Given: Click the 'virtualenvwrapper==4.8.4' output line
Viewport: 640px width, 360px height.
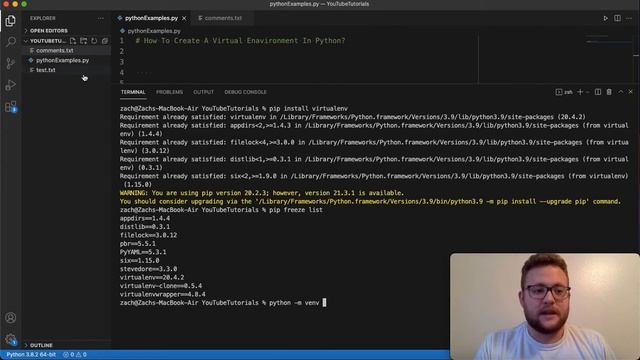Looking at the screenshot, I should coord(162,294).
